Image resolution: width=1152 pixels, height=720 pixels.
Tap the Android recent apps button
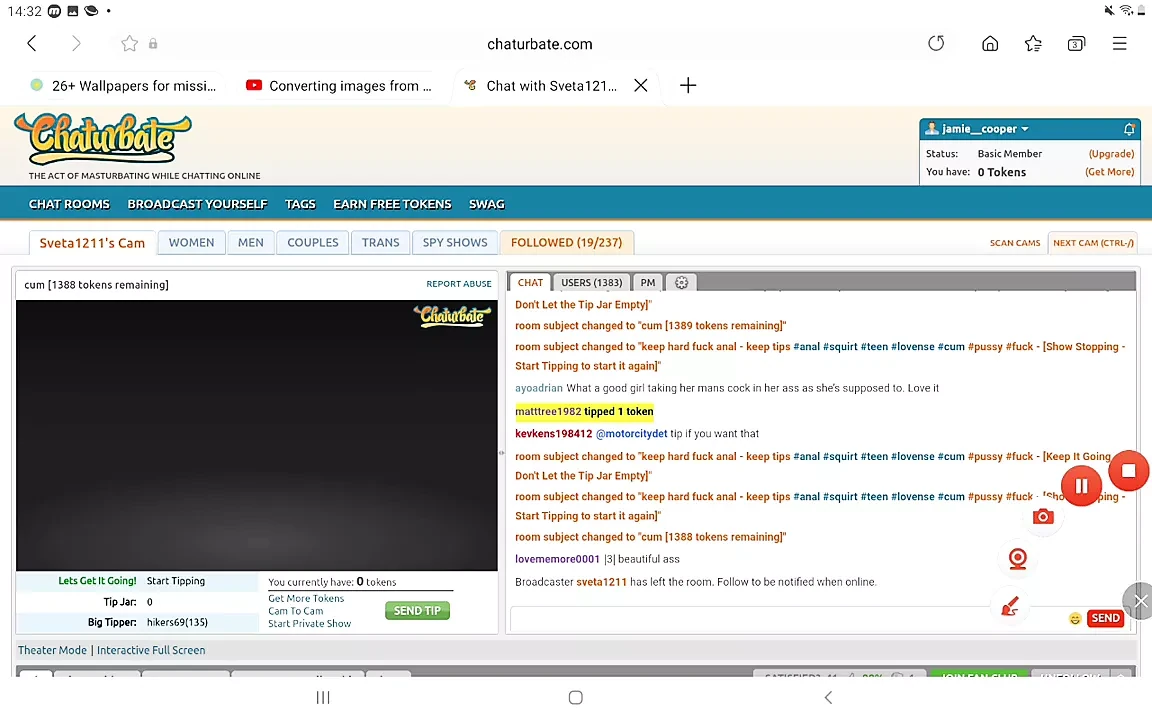[x=323, y=697]
